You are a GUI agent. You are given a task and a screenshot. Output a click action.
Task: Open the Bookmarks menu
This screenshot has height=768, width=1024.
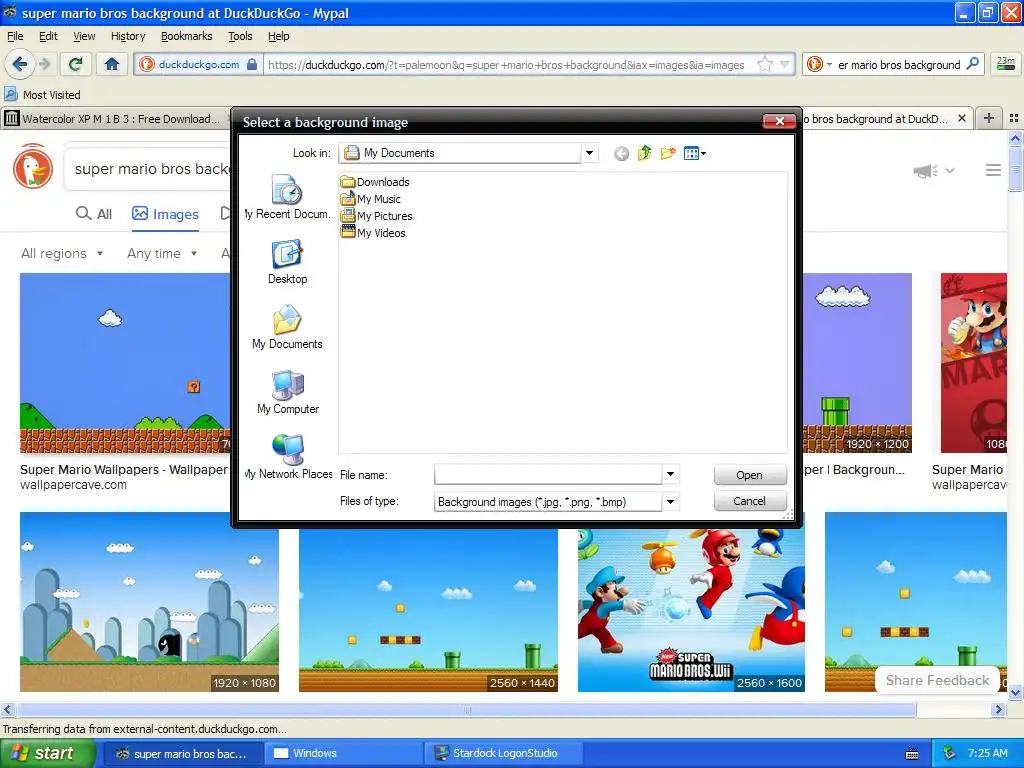187,36
